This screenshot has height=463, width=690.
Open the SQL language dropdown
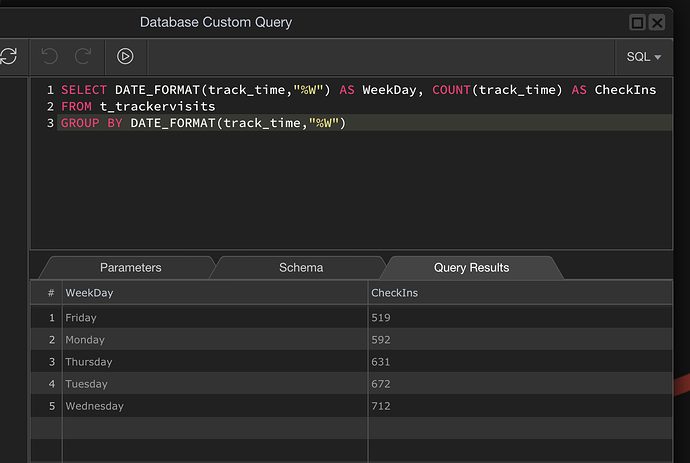(x=643, y=57)
